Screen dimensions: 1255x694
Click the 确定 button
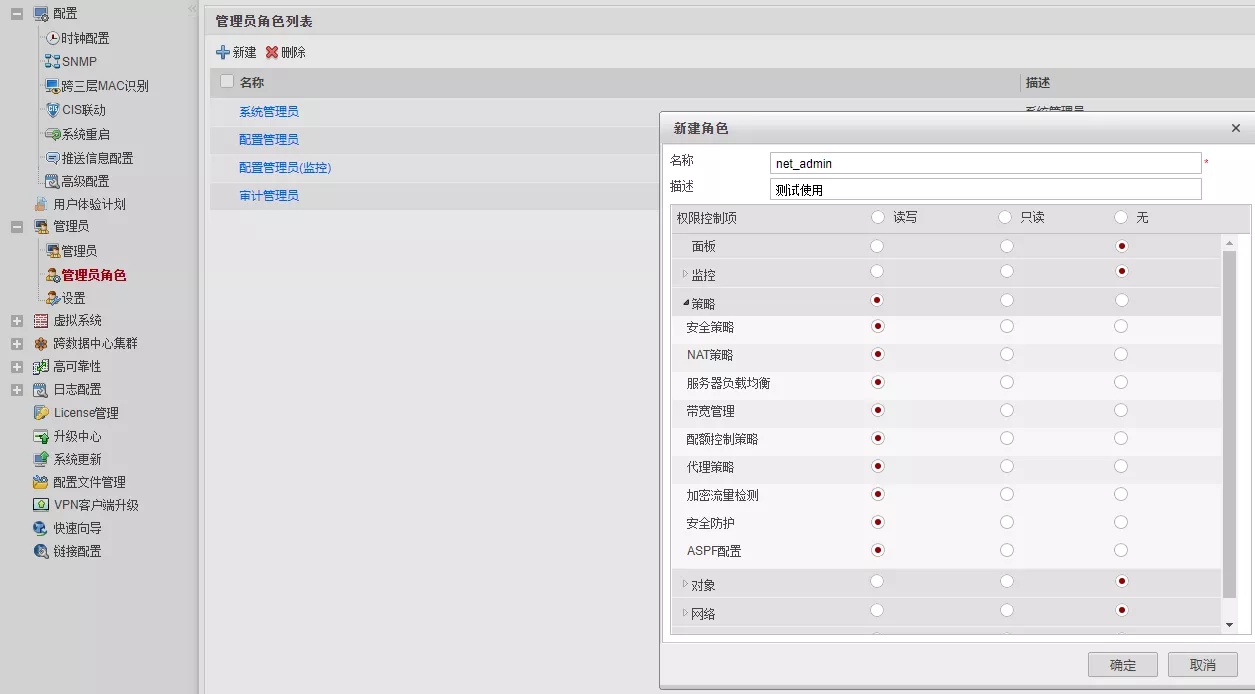1122,665
